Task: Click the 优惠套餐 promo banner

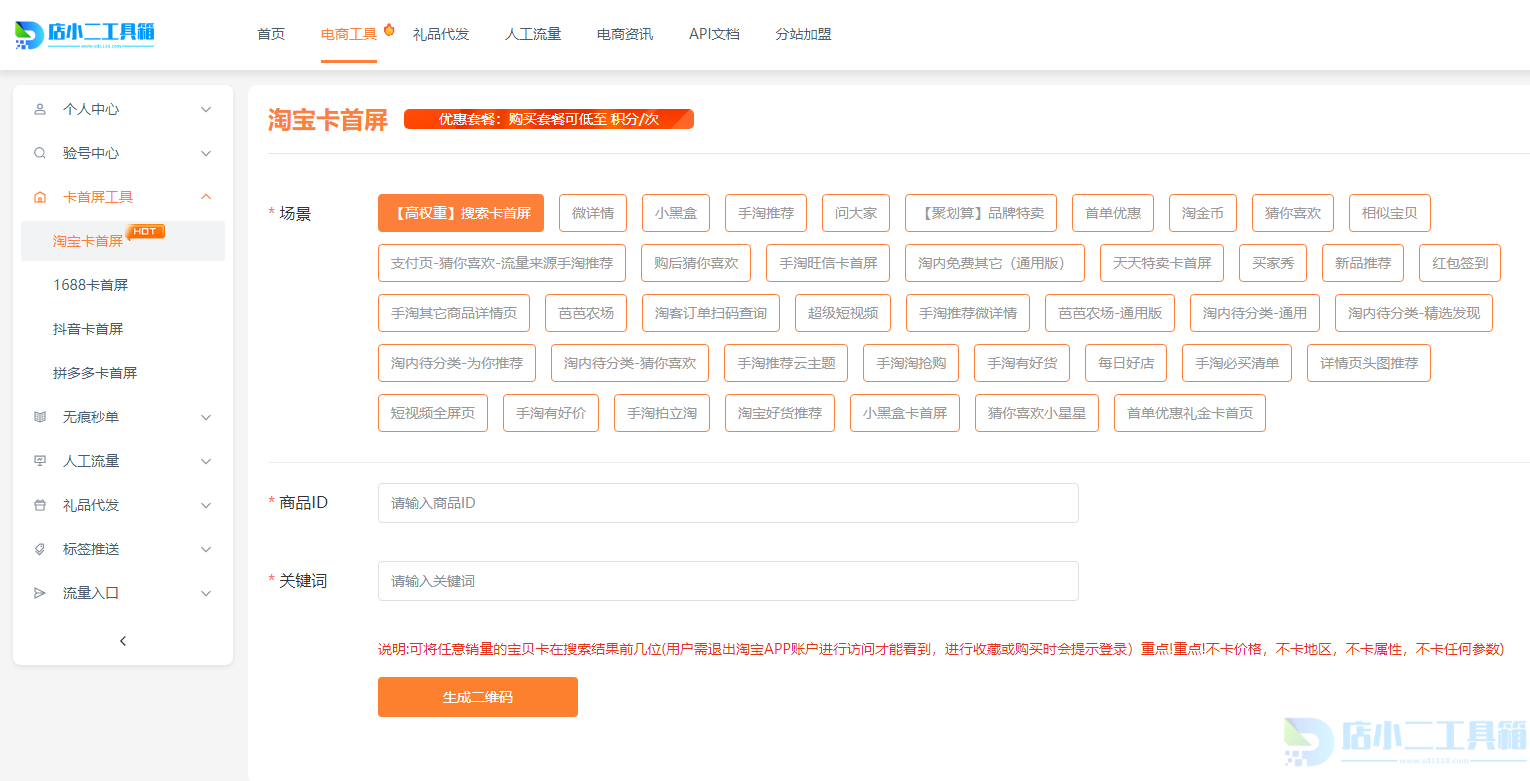Action: (x=549, y=119)
